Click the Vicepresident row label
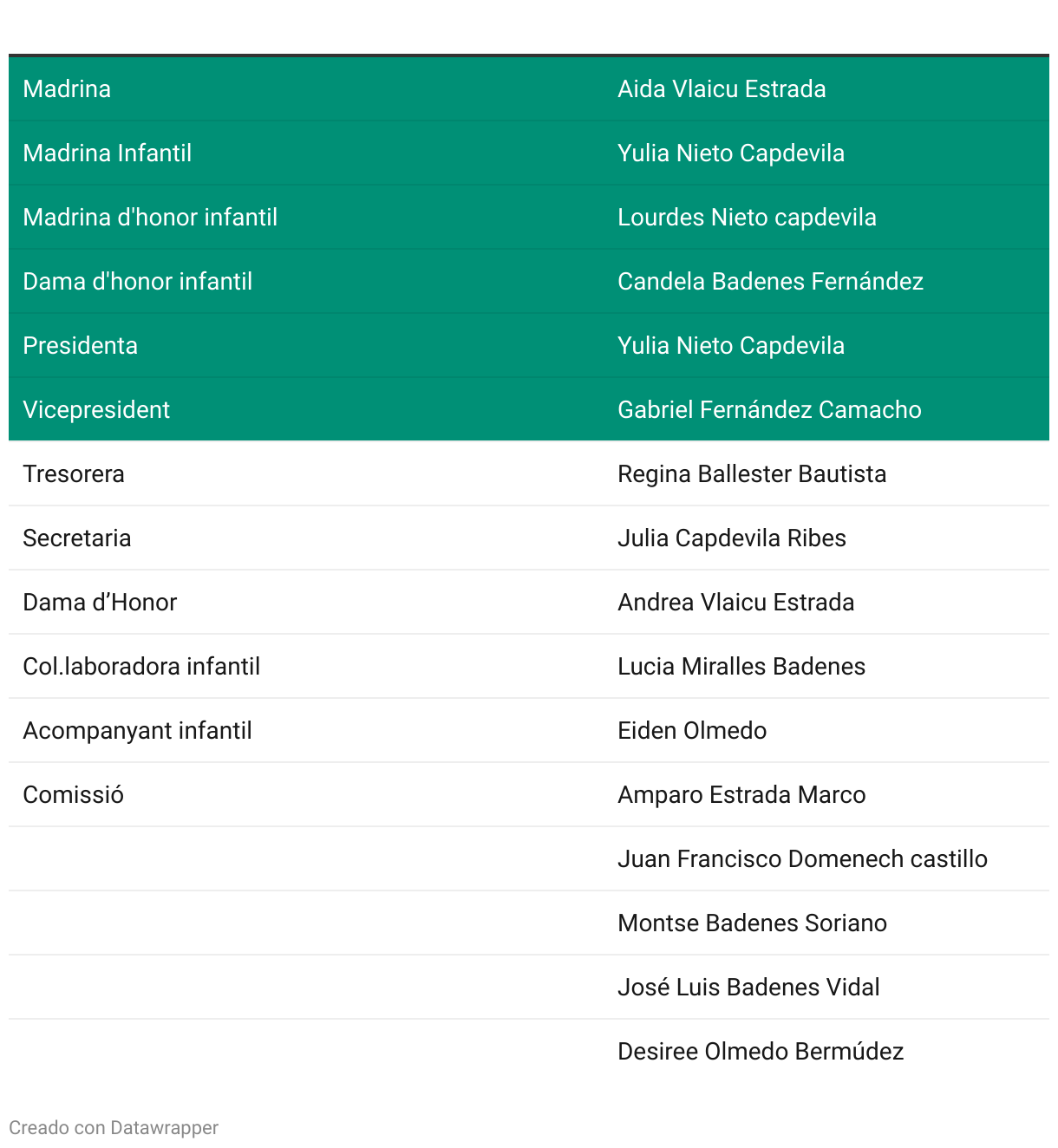 coord(96,410)
